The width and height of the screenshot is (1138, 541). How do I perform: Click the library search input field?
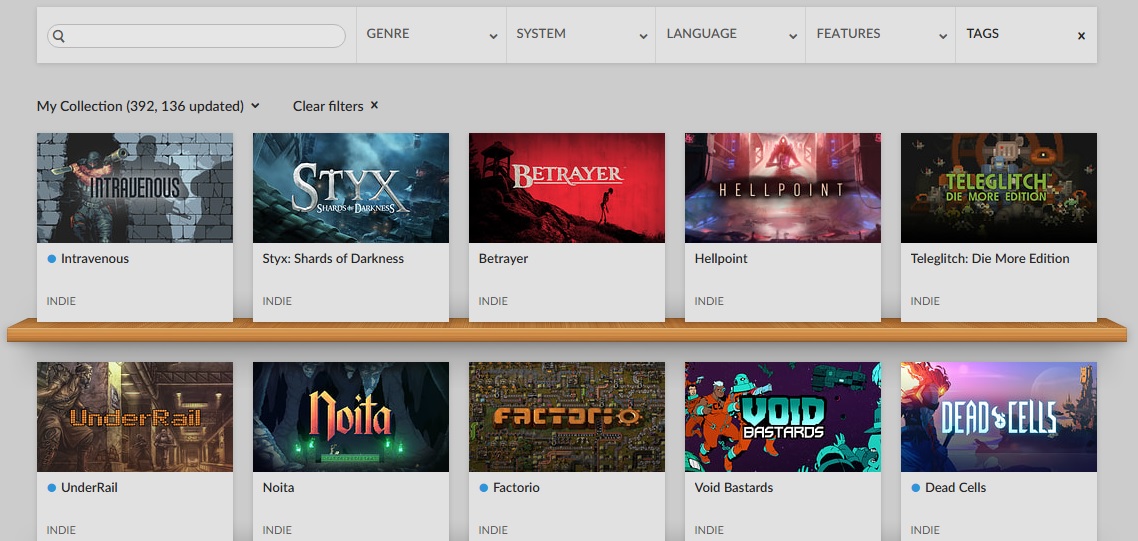tap(196, 36)
